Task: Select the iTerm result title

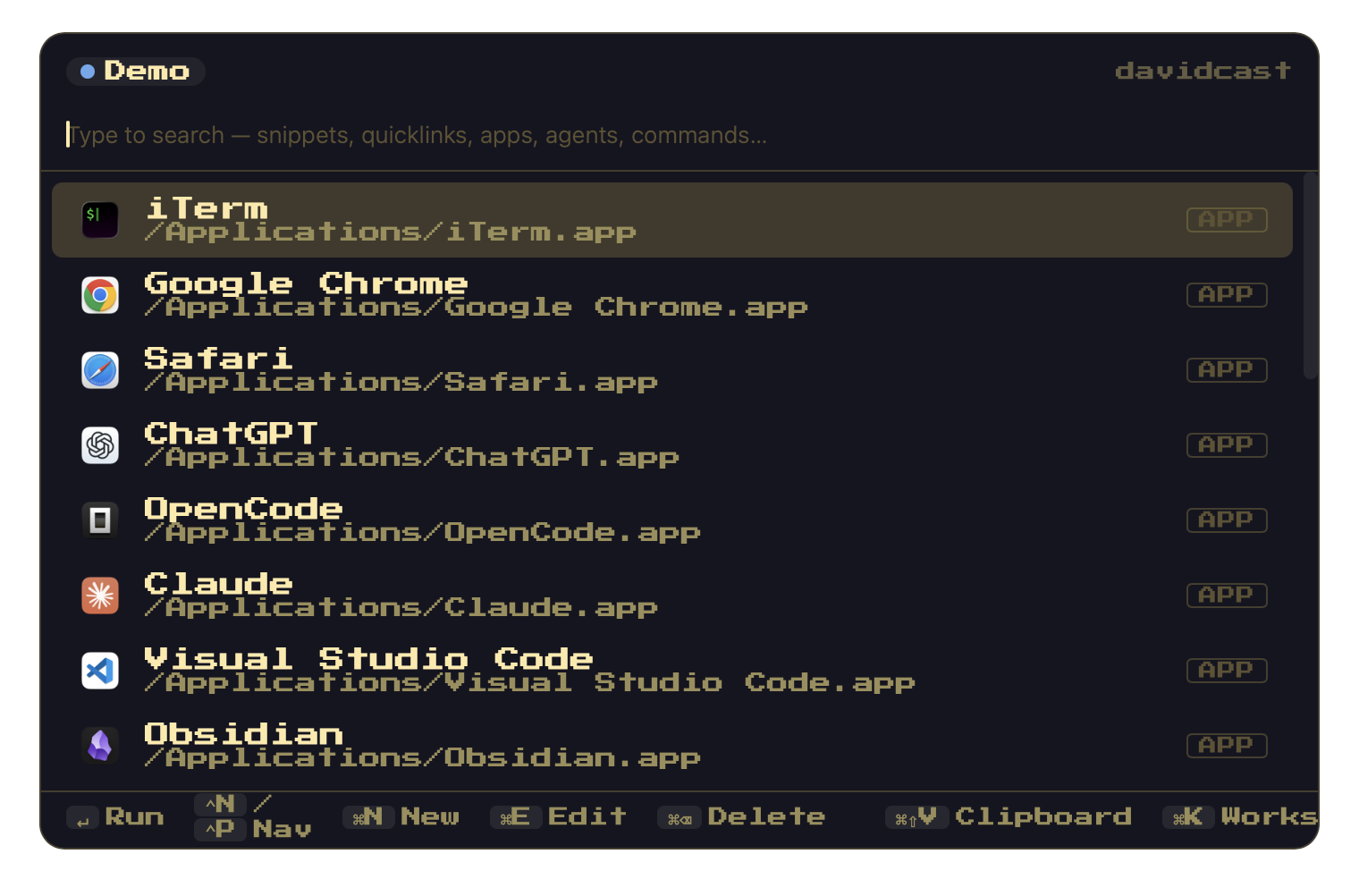Action: pyautogui.click(x=207, y=208)
